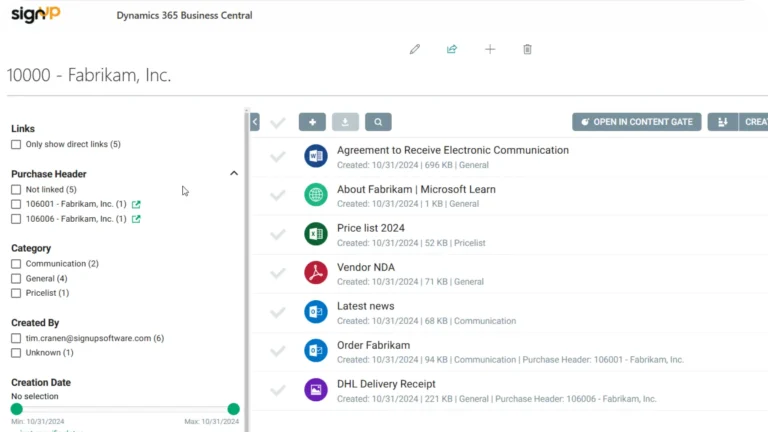
Task: Tick the tim.cranen@signupsoftware.com filter checkbox
Action: (16, 338)
